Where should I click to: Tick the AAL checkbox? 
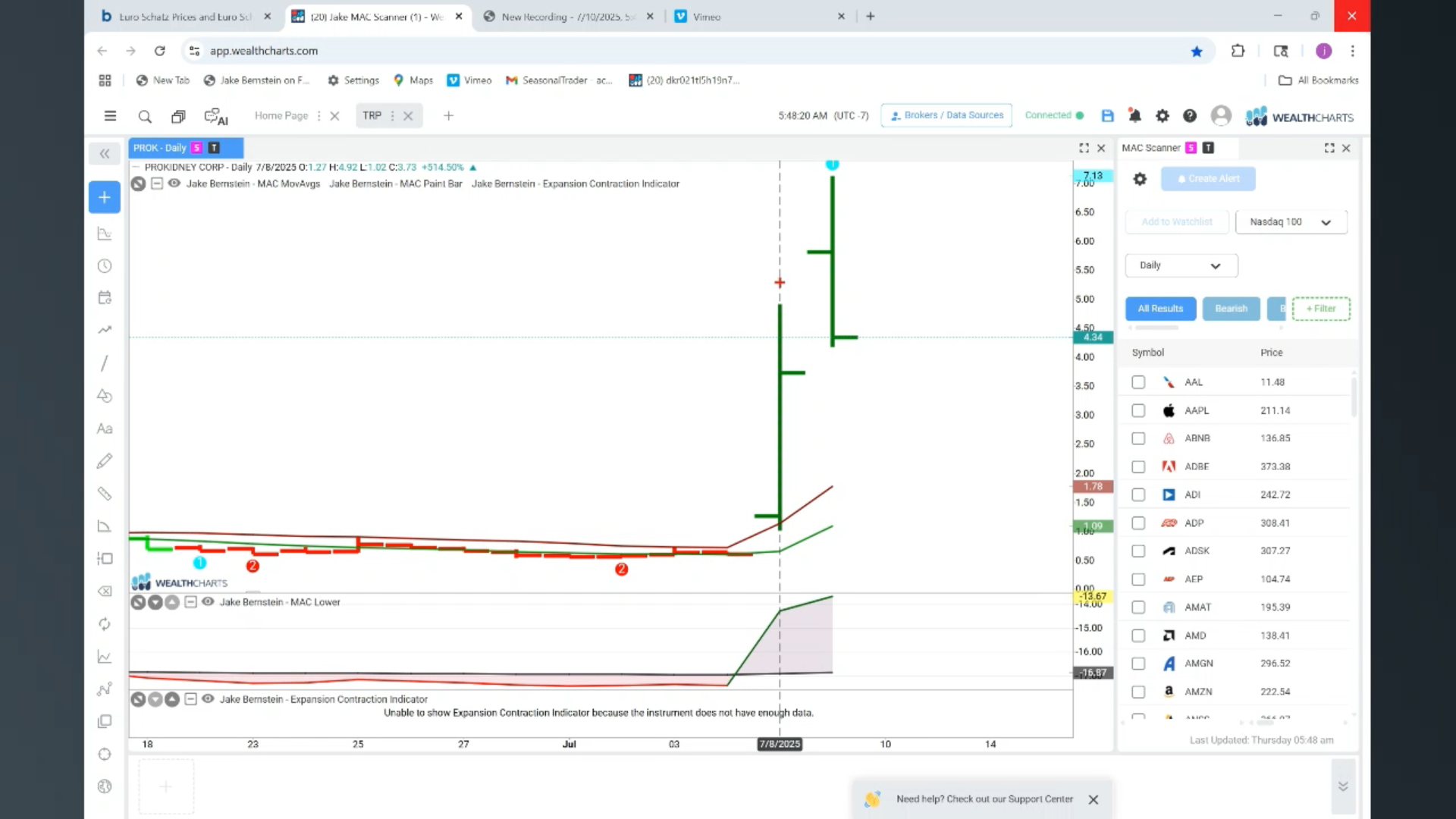point(1138,382)
